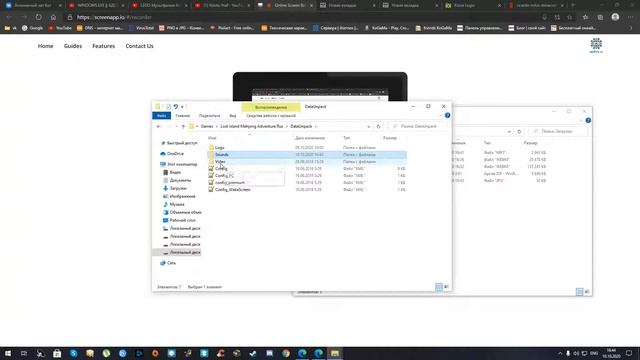Click the search box Поиск: DataUnpack
The image size is (640, 360).
[x=418, y=127]
